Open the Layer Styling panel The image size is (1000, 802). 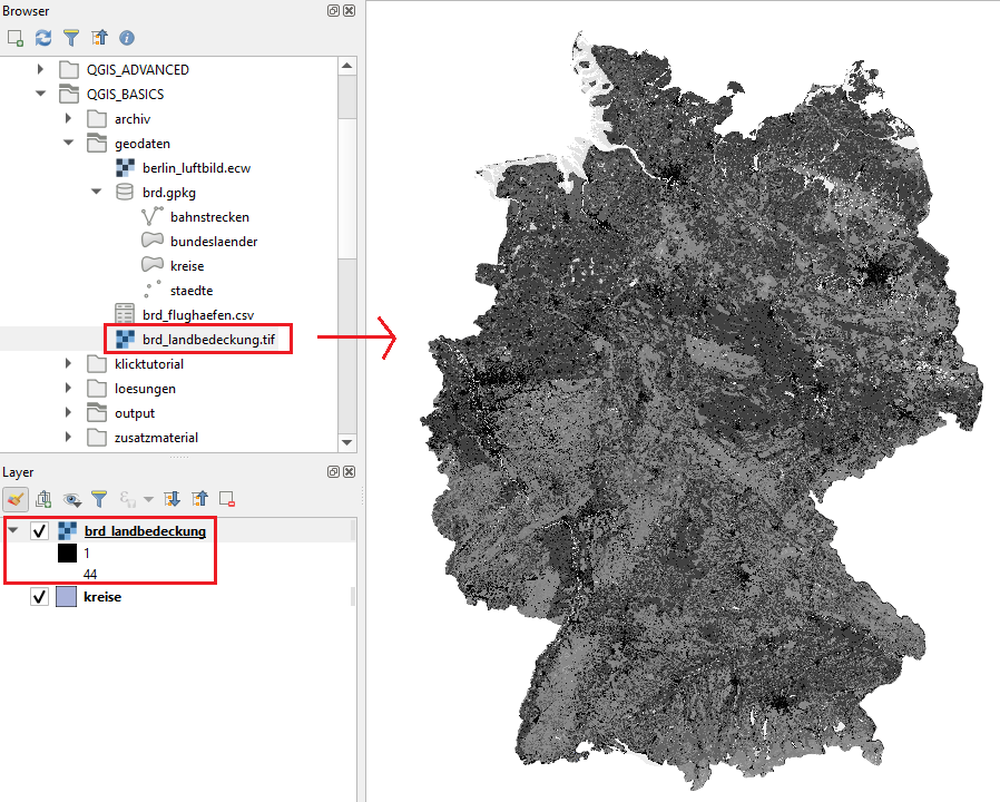[17, 498]
